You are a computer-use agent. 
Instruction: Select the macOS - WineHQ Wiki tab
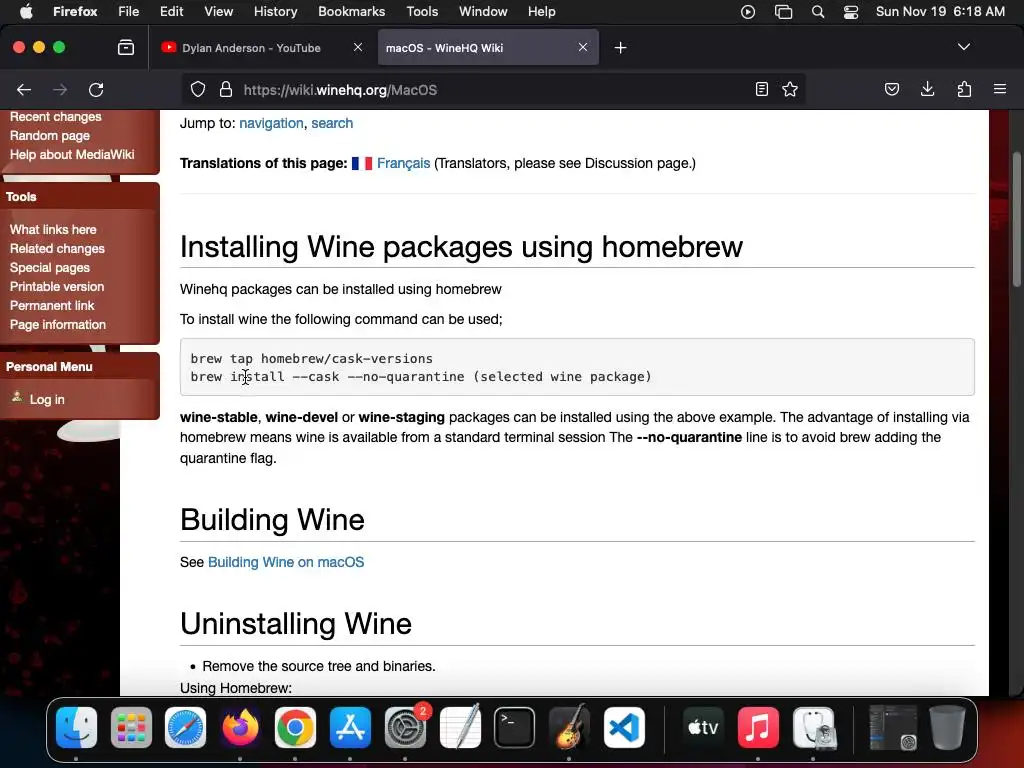click(478, 48)
